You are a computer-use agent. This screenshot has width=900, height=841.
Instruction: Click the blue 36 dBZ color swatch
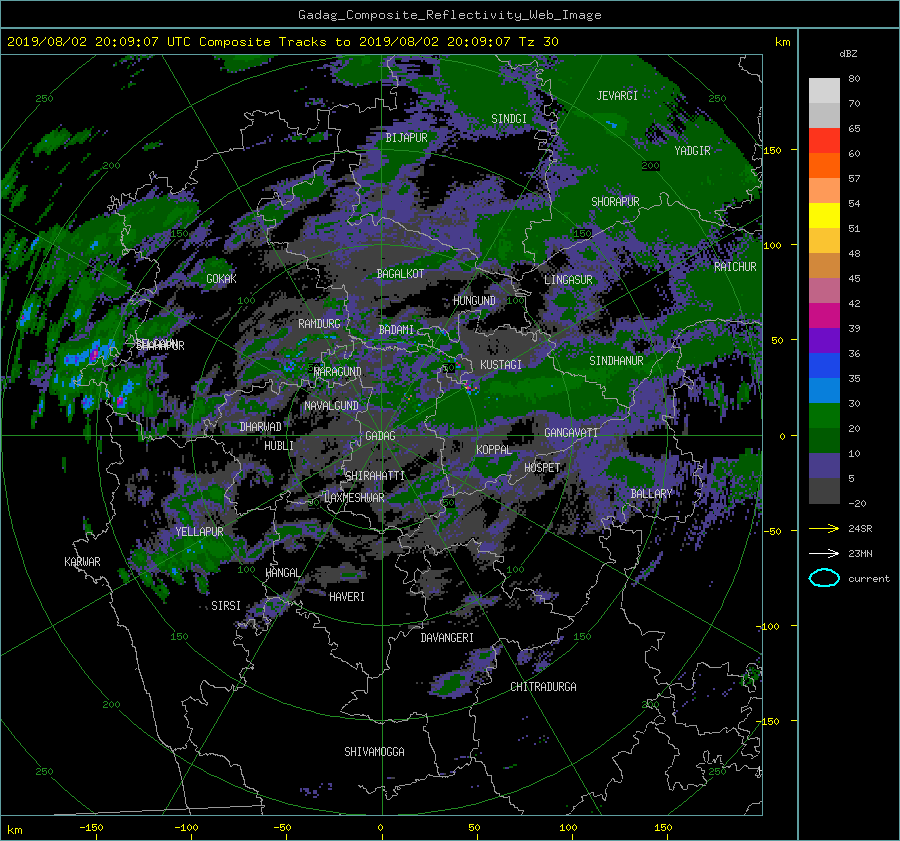pyautogui.click(x=824, y=365)
